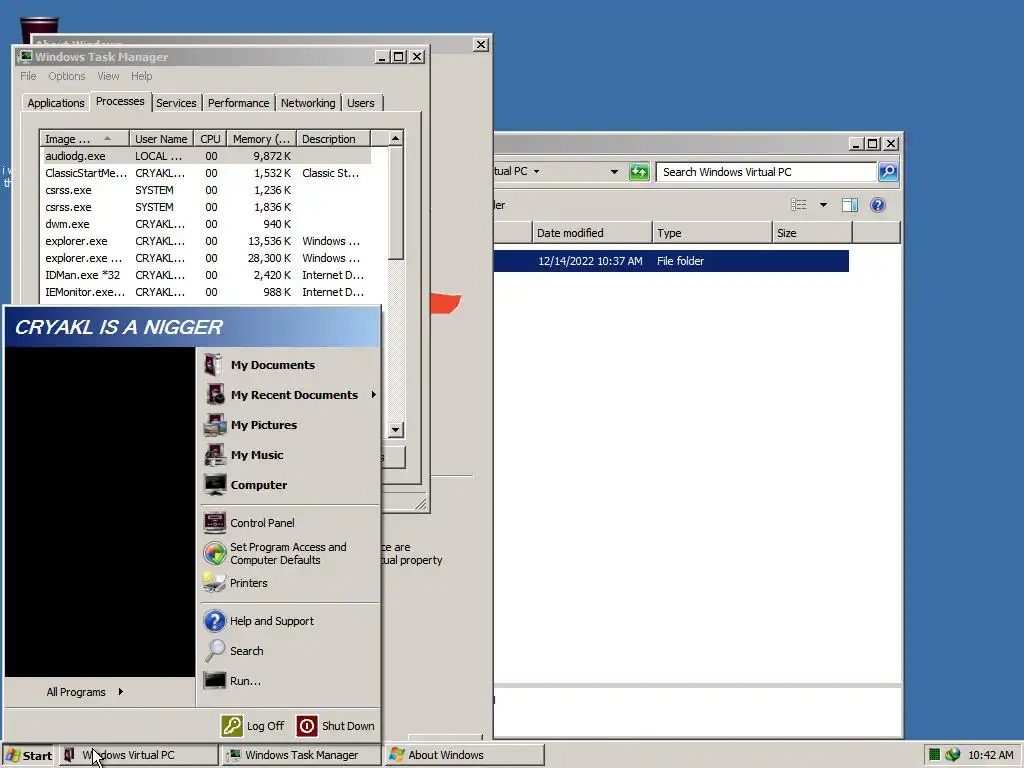Sort processes by the Description column
Screen dimensions: 1024x768
(x=333, y=138)
